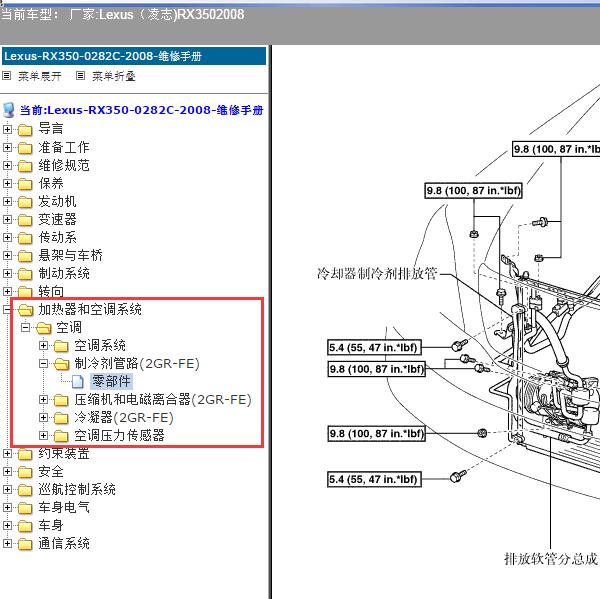Viewport: 600px width, 599px height.
Task: Expand the 冷凝器(2GR-FE) node
Action: point(43,417)
